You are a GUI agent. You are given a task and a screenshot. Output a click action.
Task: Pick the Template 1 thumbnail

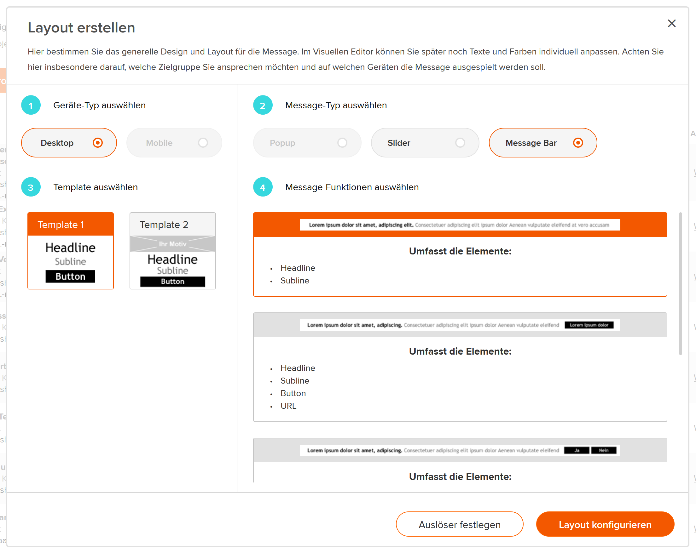click(71, 251)
